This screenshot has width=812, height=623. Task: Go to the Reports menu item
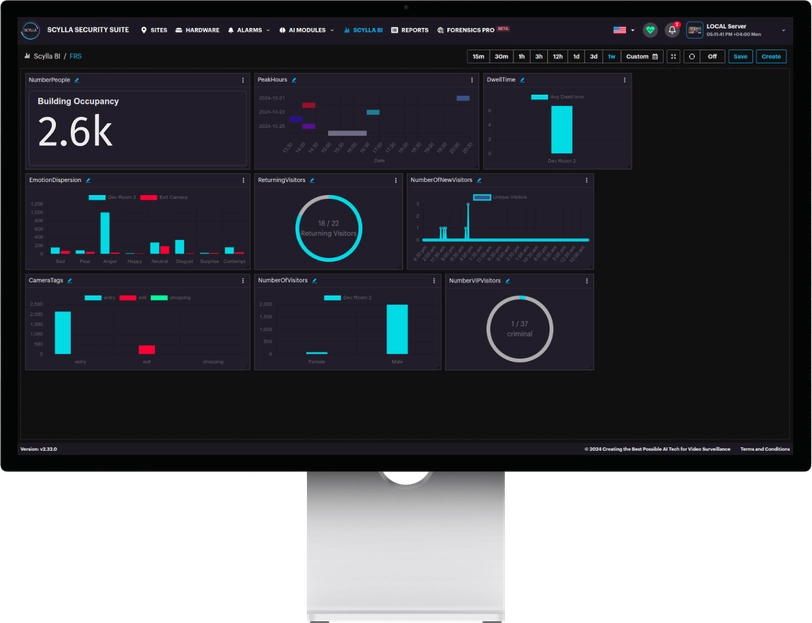point(410,30)
